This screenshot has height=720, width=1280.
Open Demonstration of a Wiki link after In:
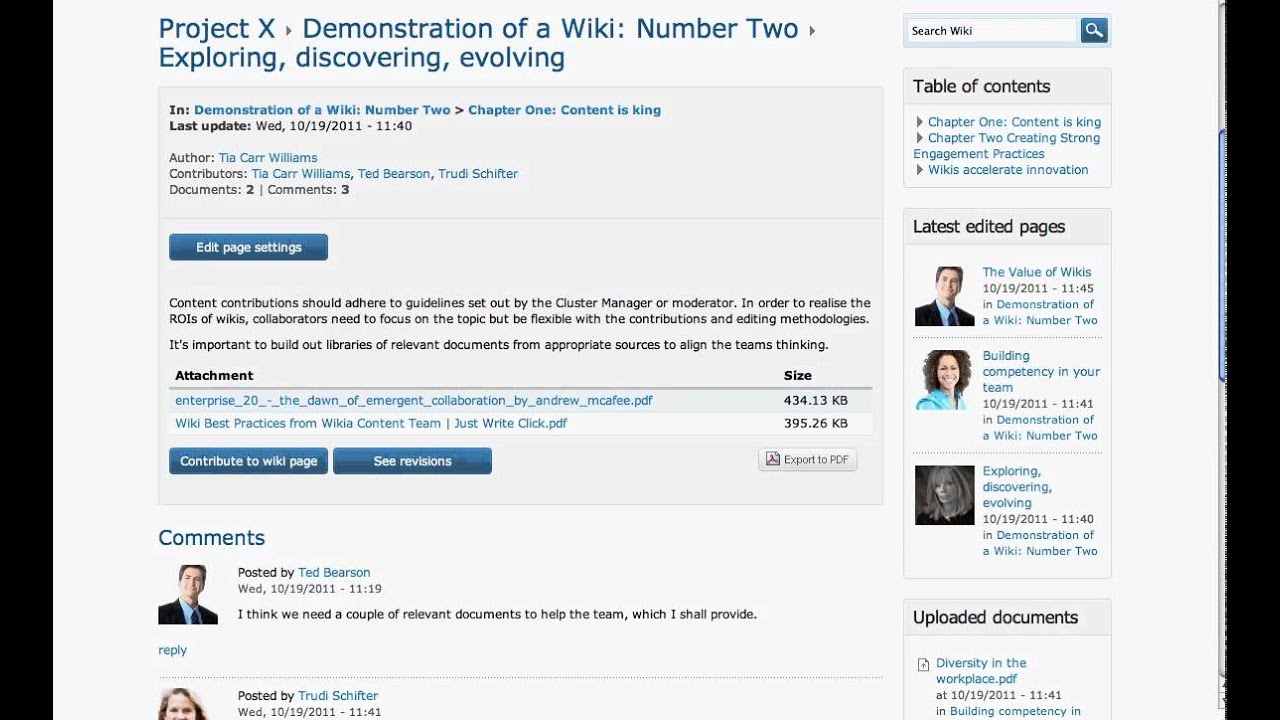[x=322, y=110]
